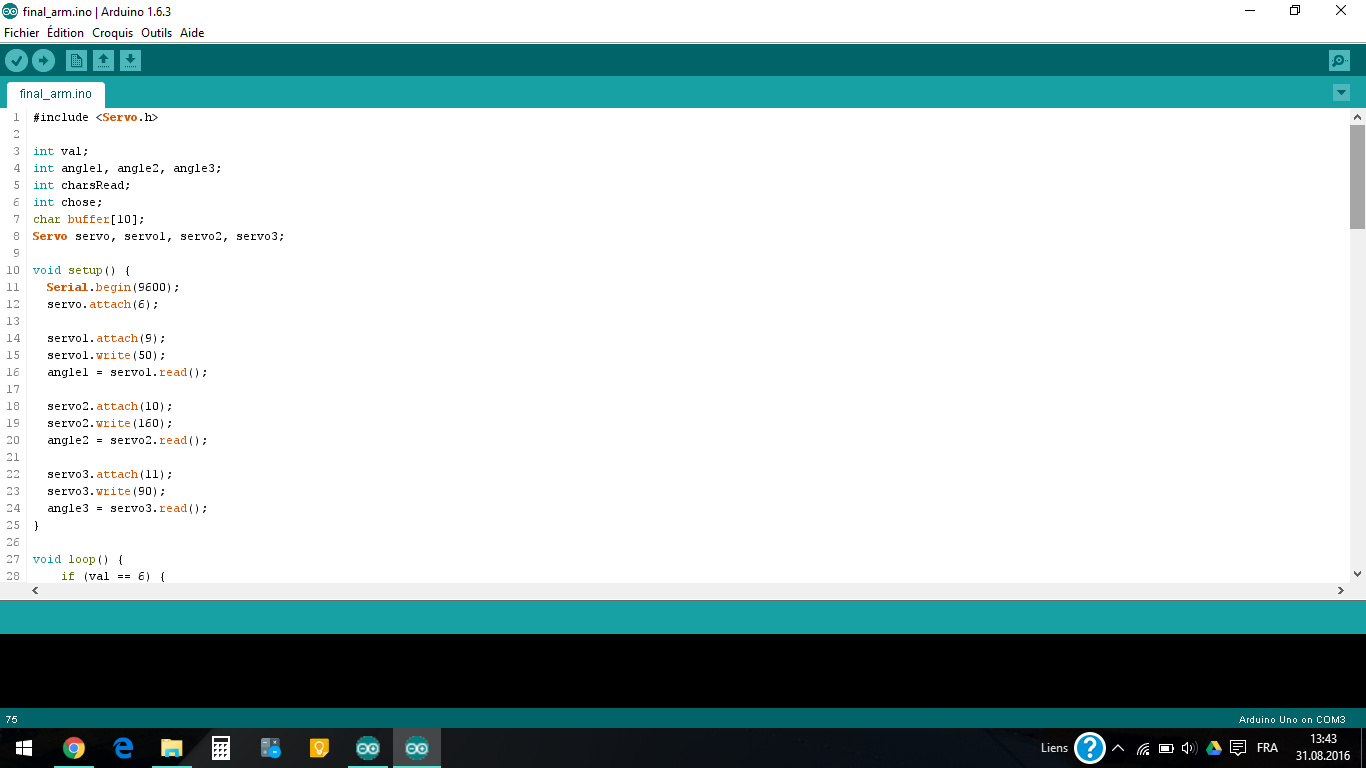The width and height of the screenshot is (1366, 768).
Task: Select the final_arm.ino tab
Action: tap(56, 94)
